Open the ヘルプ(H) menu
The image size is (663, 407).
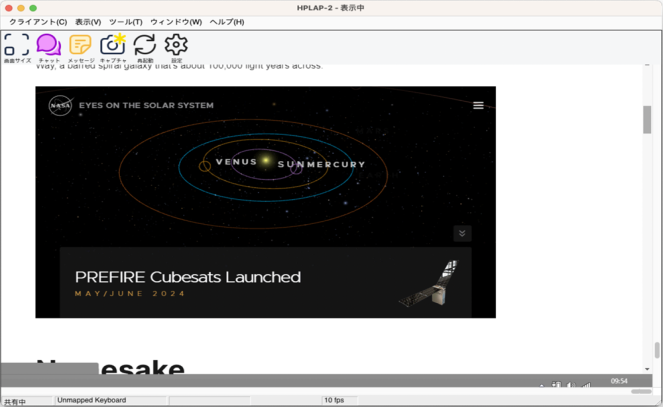point(226,22)
